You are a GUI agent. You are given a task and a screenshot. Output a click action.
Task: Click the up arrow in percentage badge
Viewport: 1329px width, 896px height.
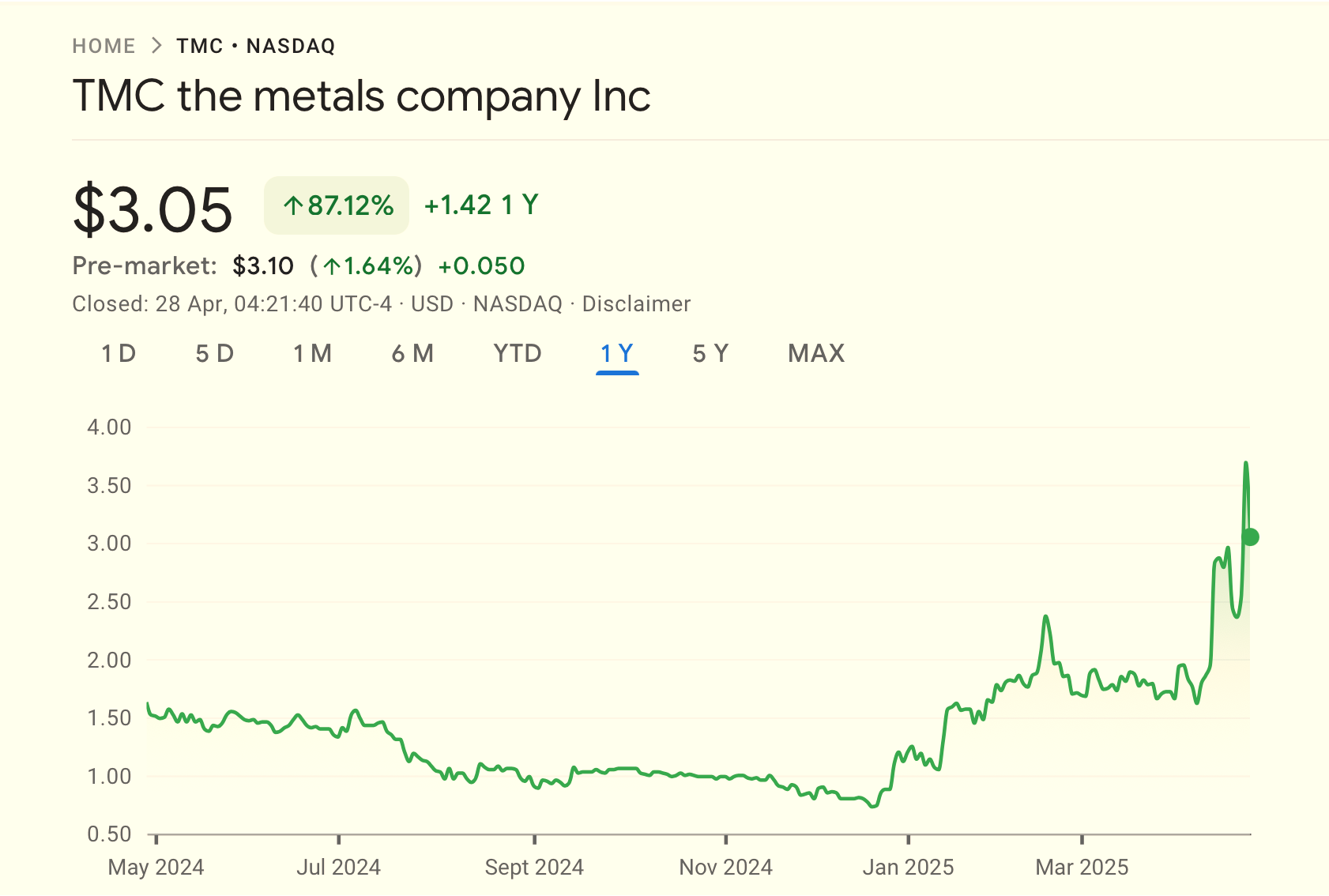pos(293,206)
